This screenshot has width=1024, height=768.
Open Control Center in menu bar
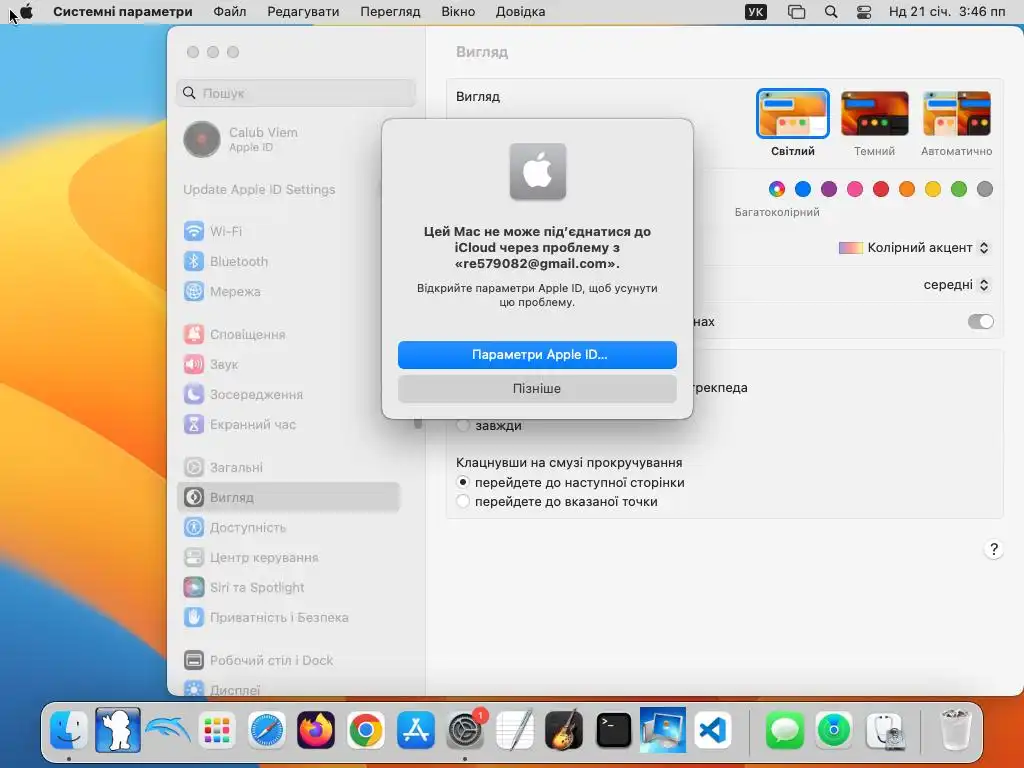(864, 12)
